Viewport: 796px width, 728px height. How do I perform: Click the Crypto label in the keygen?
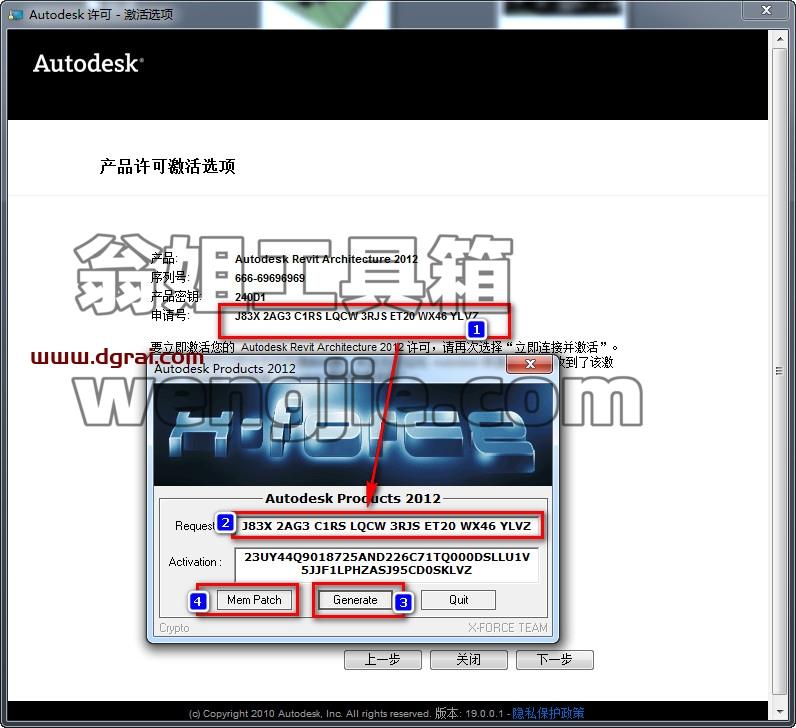(174, 628)
